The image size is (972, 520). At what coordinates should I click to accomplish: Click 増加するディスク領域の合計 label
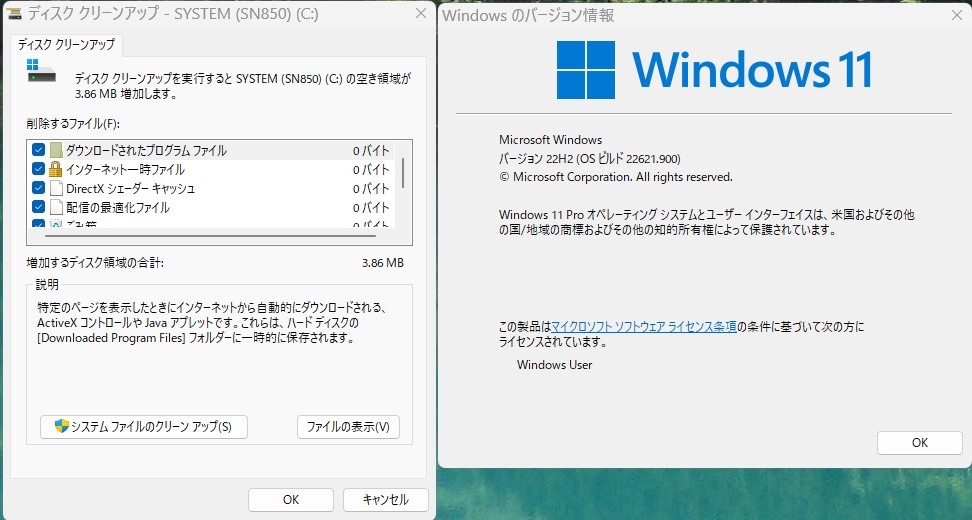click(95, 263)
